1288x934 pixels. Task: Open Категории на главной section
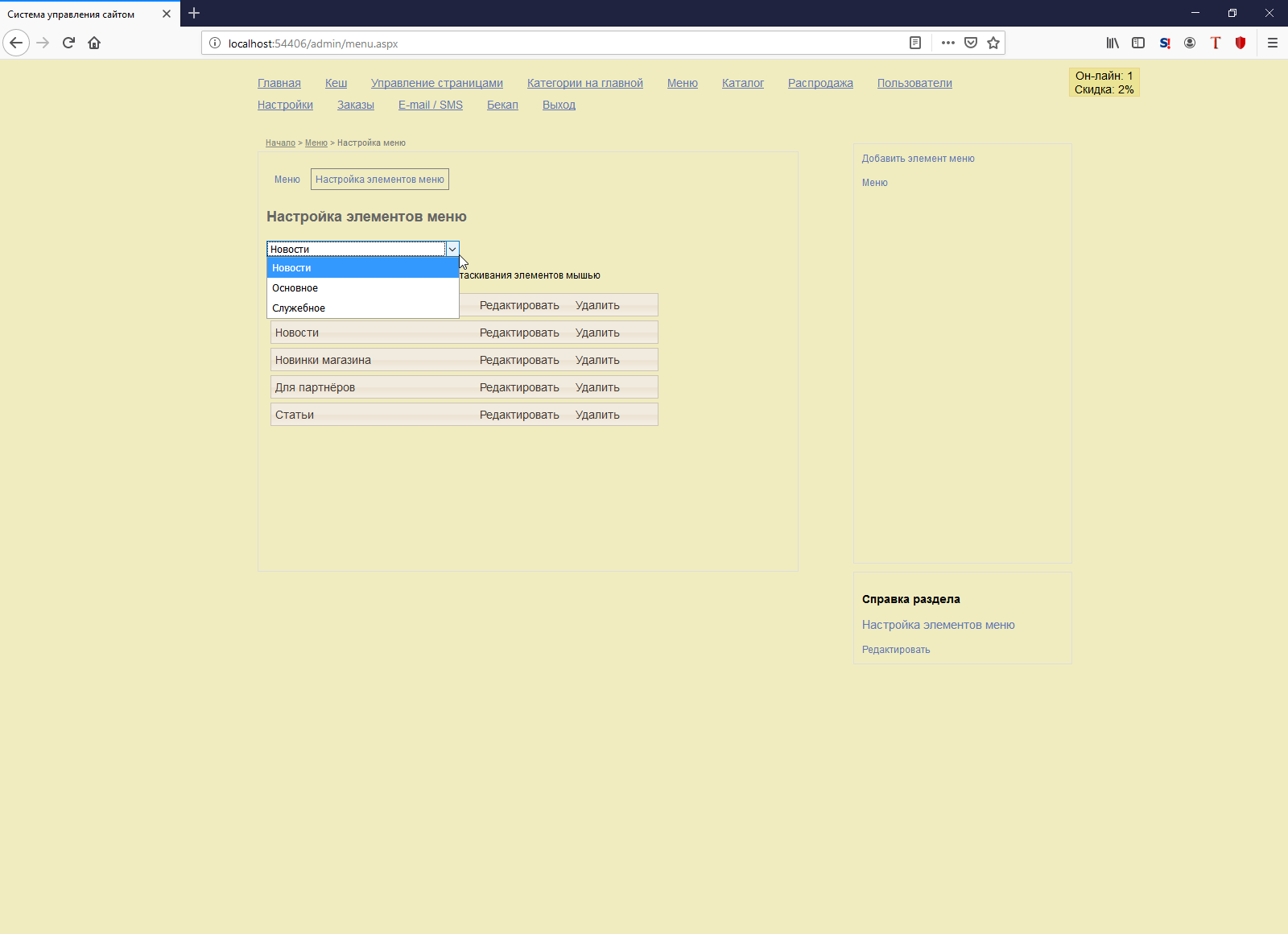tap(585, 83)
